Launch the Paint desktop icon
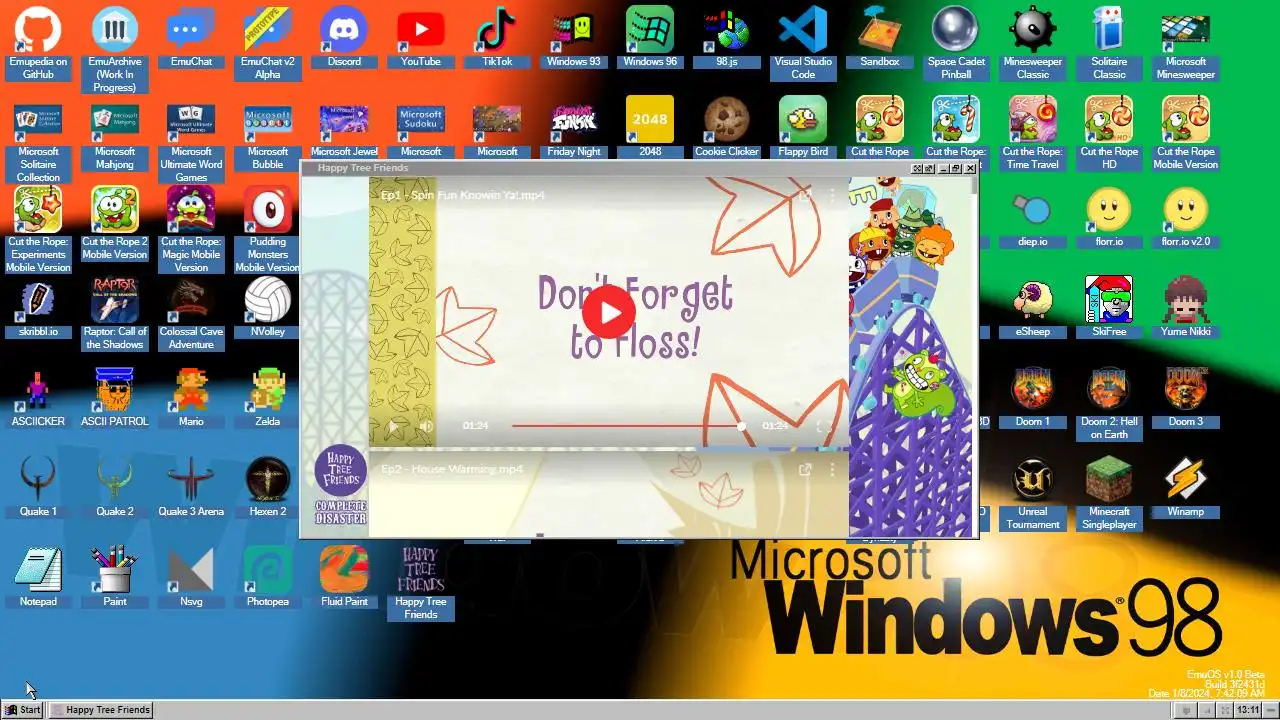Image resolution: width=1280 pixels, height=720 pixels. (x=115, y=577)
